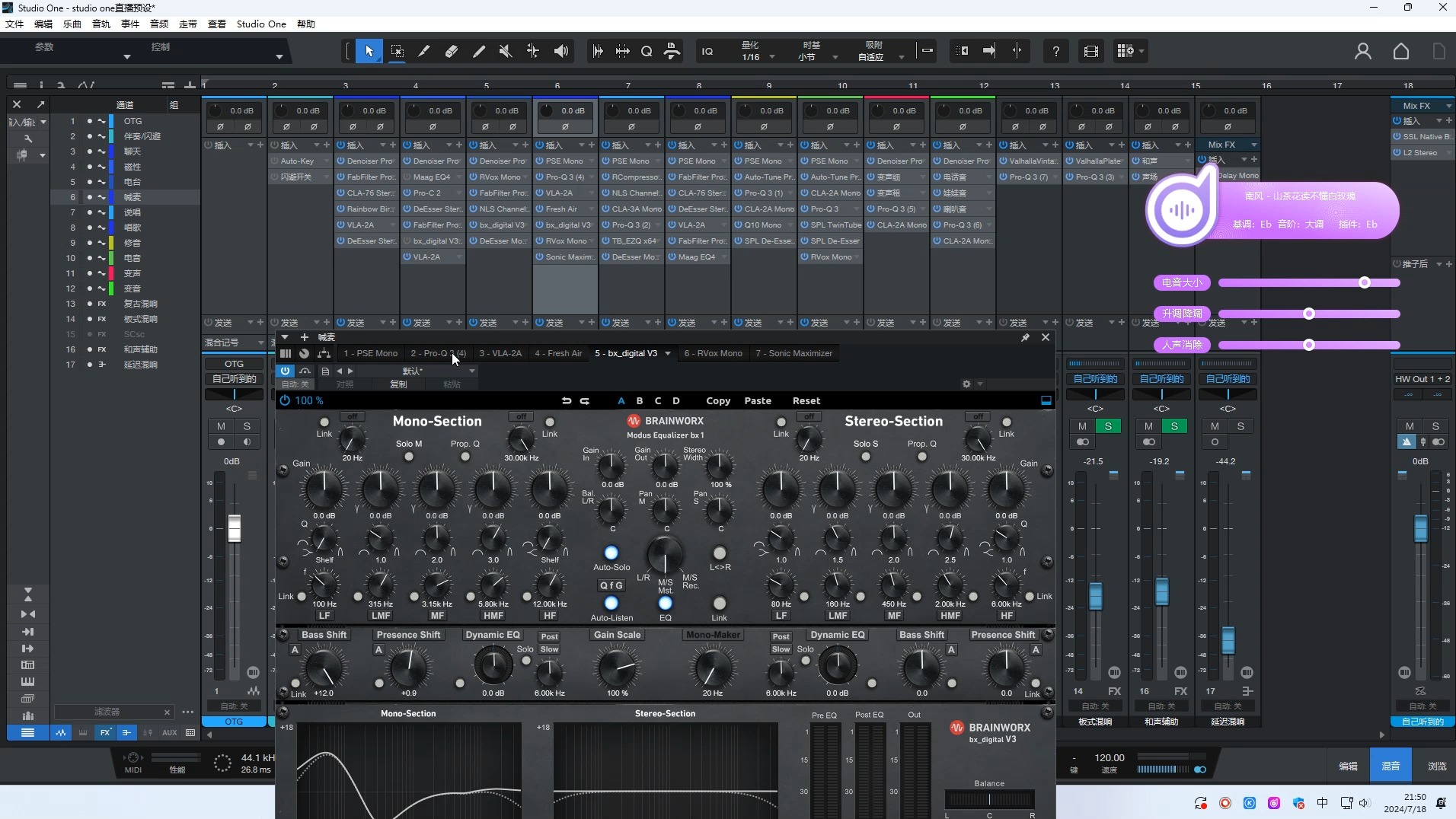The width and height of the screenshot is (1456, 819).
Task: Open the plugin settings gear icon
Action: click(966, 384)
